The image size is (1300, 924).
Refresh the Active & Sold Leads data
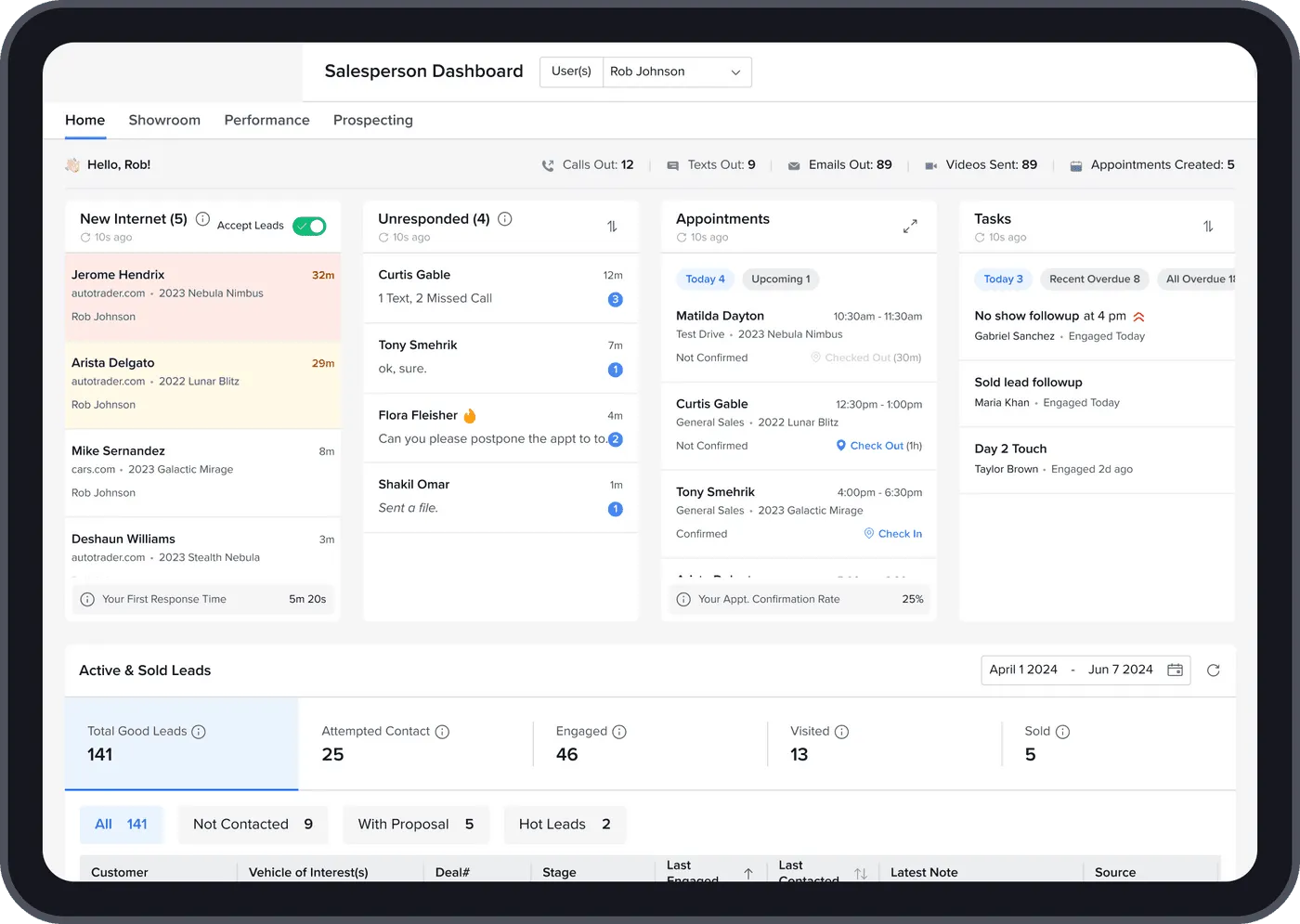click(1214, 670)
